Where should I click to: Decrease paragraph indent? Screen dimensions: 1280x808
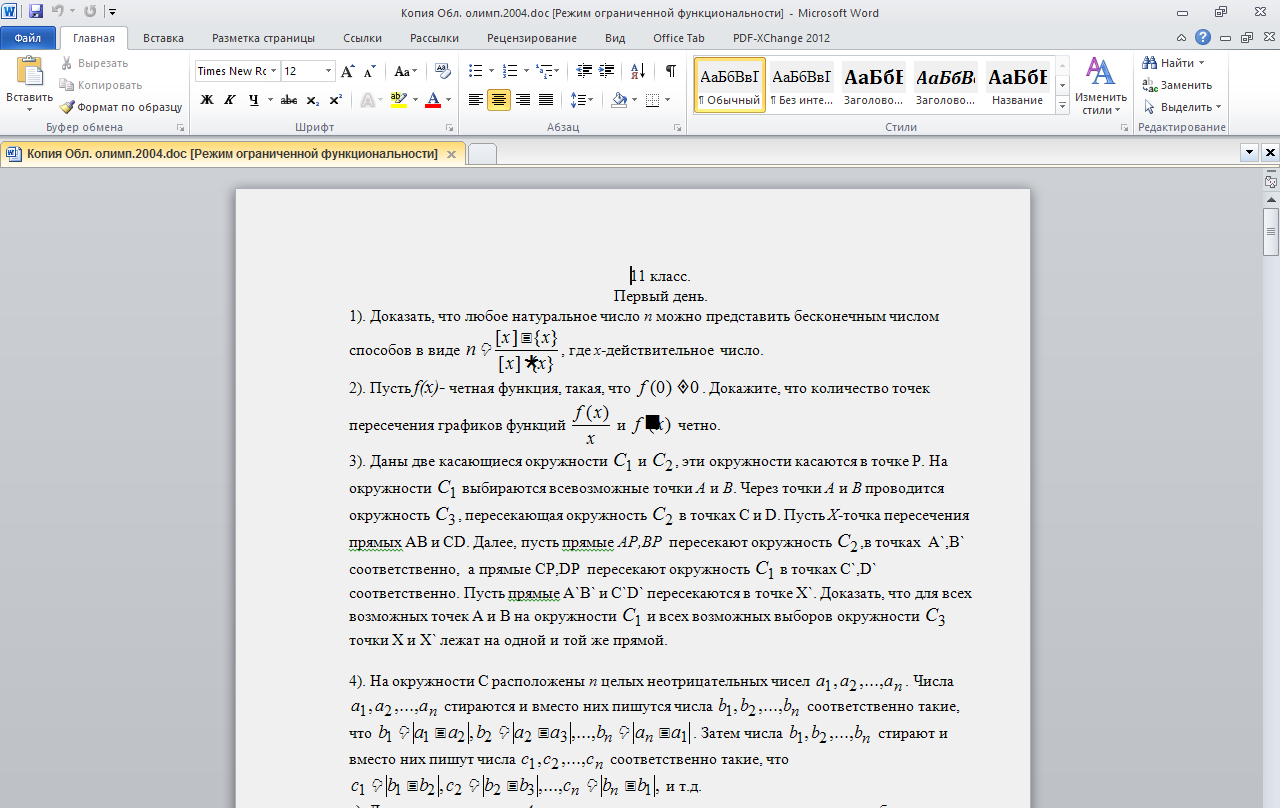(585, 71)
